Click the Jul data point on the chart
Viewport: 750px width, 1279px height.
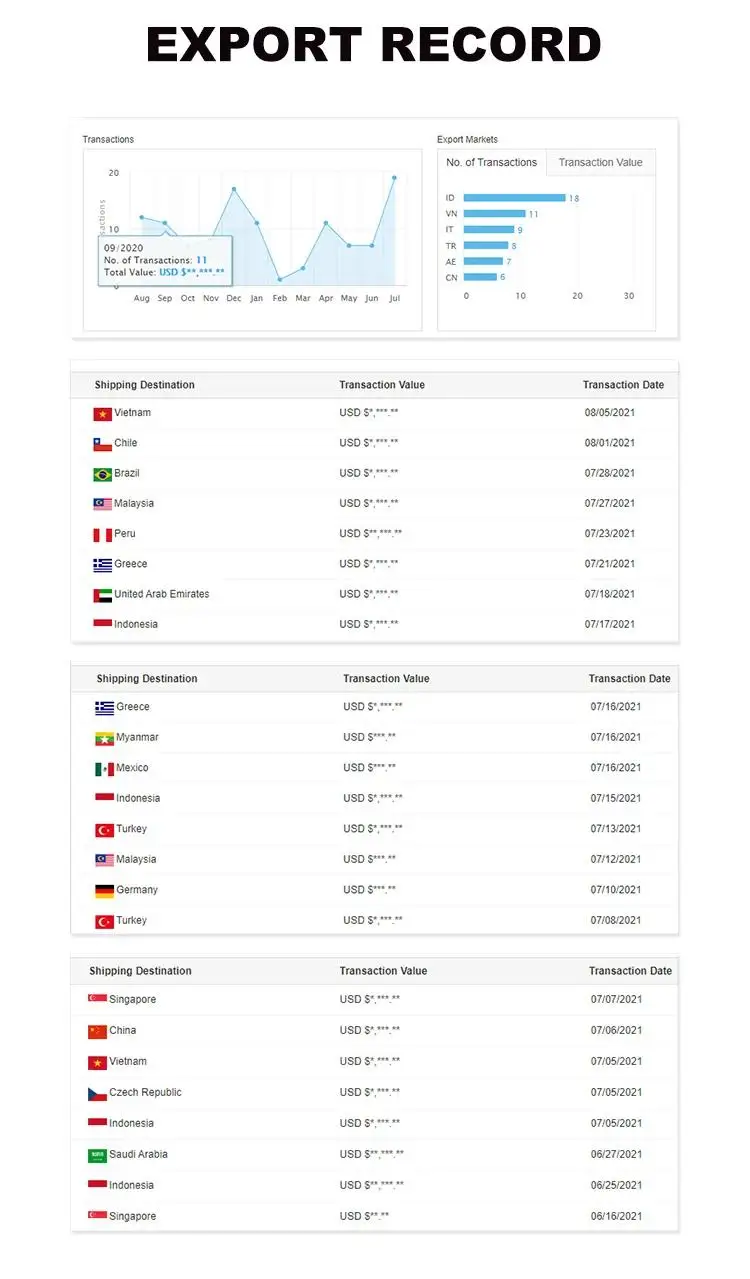(x=394, y=177)
